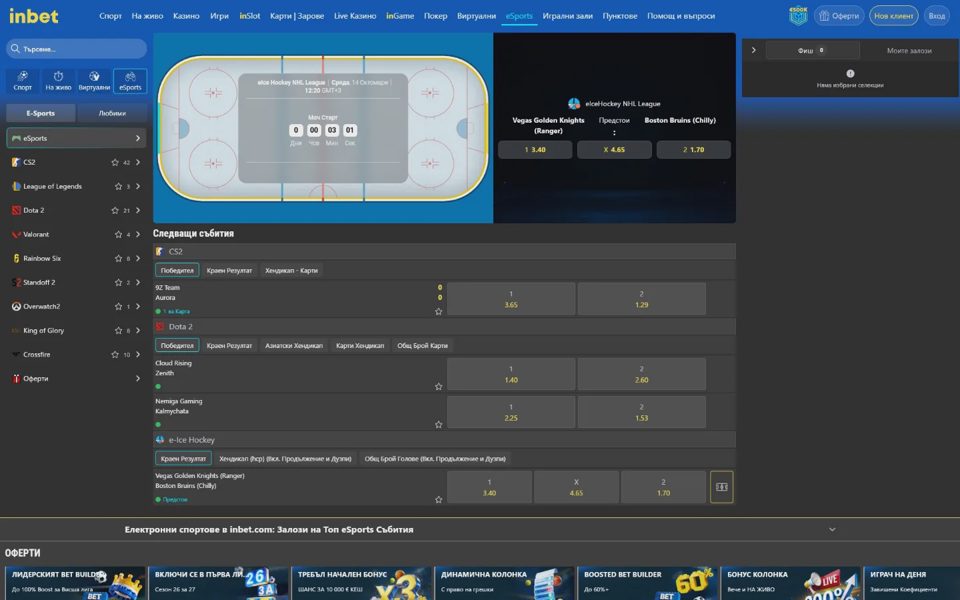The height and width of the screenshot is (600, 960).
Task: Expand the Overwatch2 chevron
Action: tap(138, 306)
